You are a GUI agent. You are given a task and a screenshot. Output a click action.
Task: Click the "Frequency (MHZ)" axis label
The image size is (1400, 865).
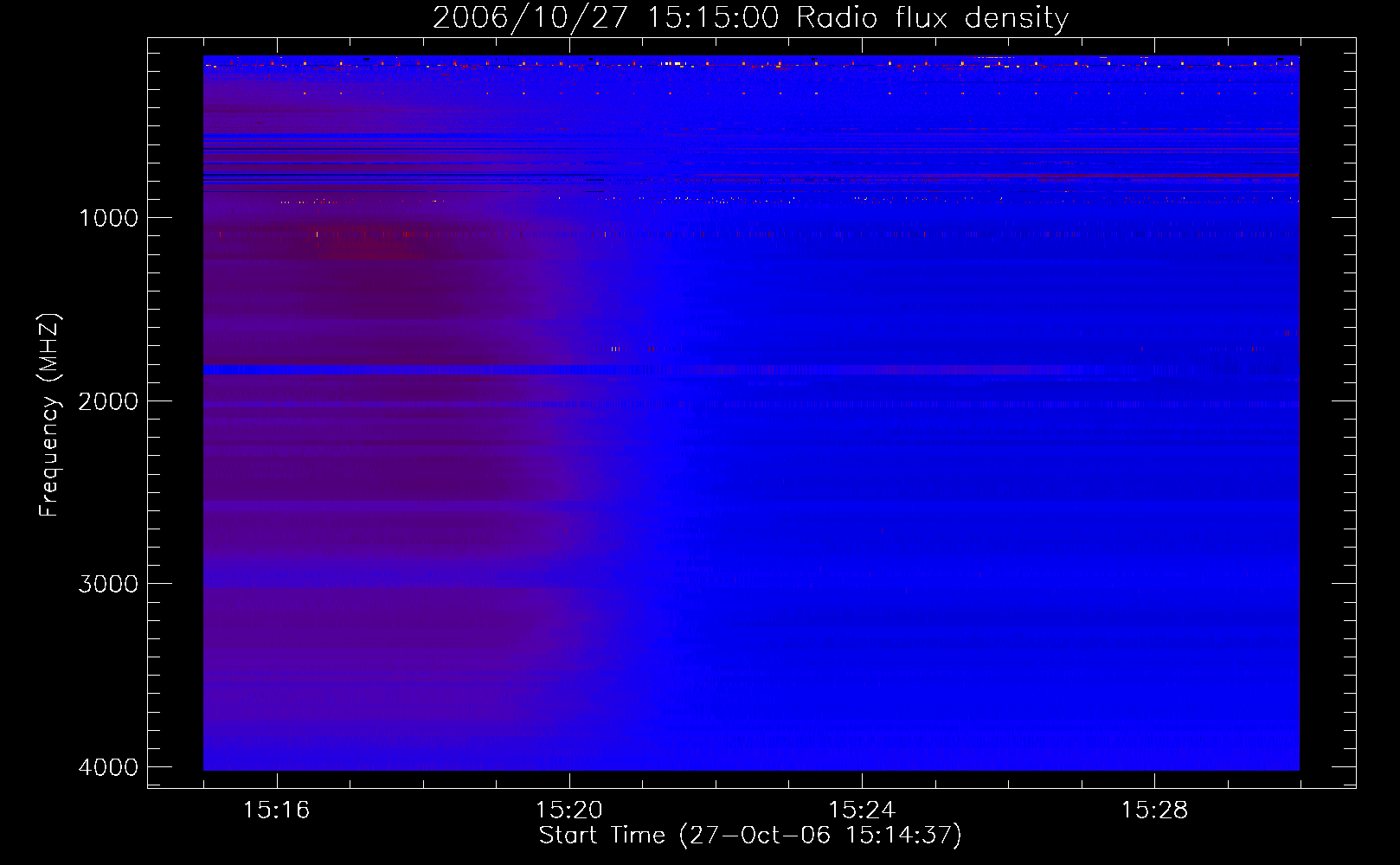[49, 415]
